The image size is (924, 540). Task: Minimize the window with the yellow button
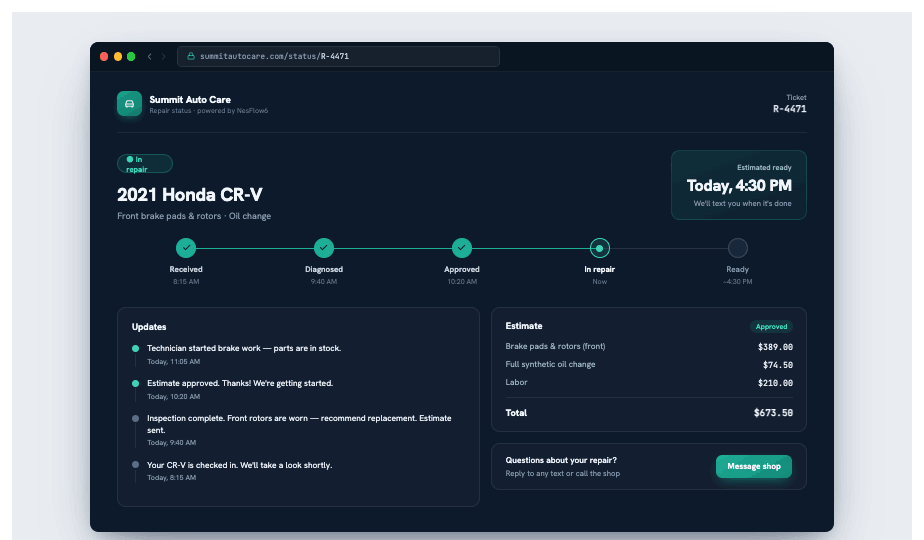point(118,57)
